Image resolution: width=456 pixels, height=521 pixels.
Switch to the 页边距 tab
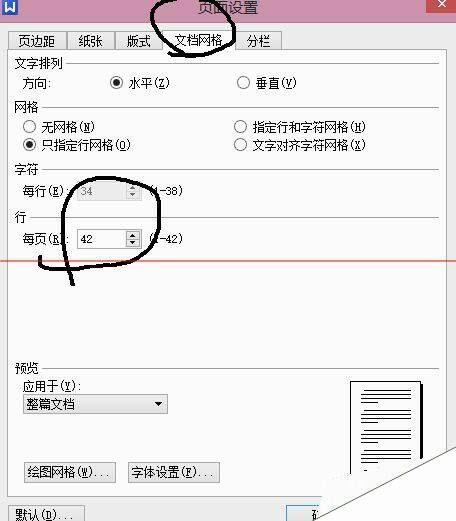click(x=37, y=41)
